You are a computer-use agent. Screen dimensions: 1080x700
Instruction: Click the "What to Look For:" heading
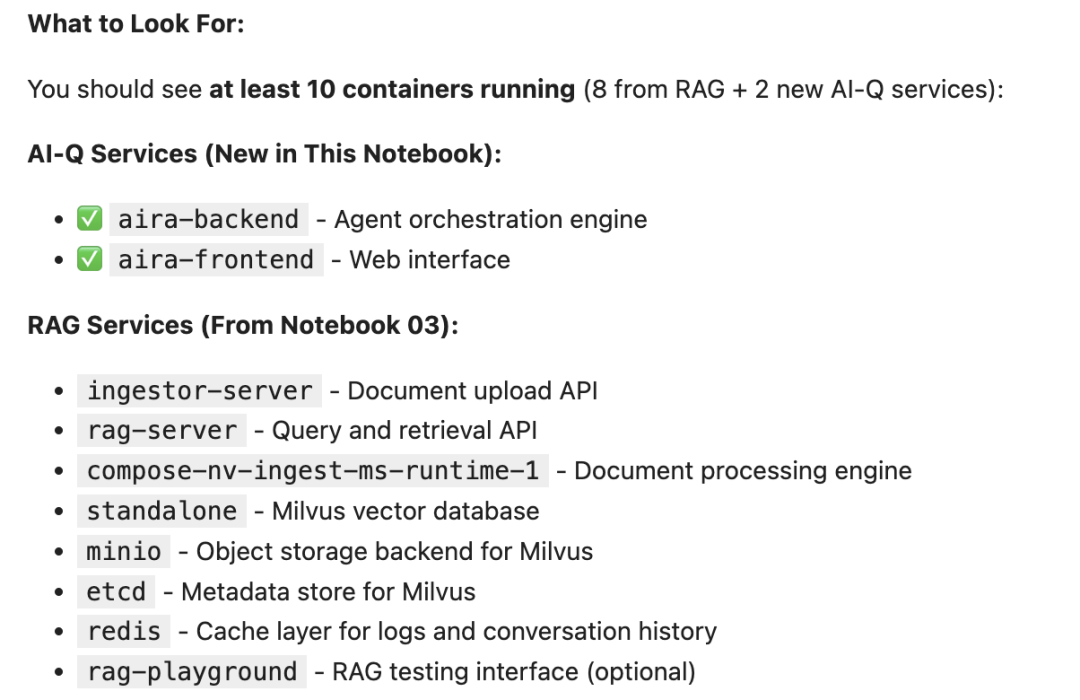pyautogui.click(x=136, y=24)
